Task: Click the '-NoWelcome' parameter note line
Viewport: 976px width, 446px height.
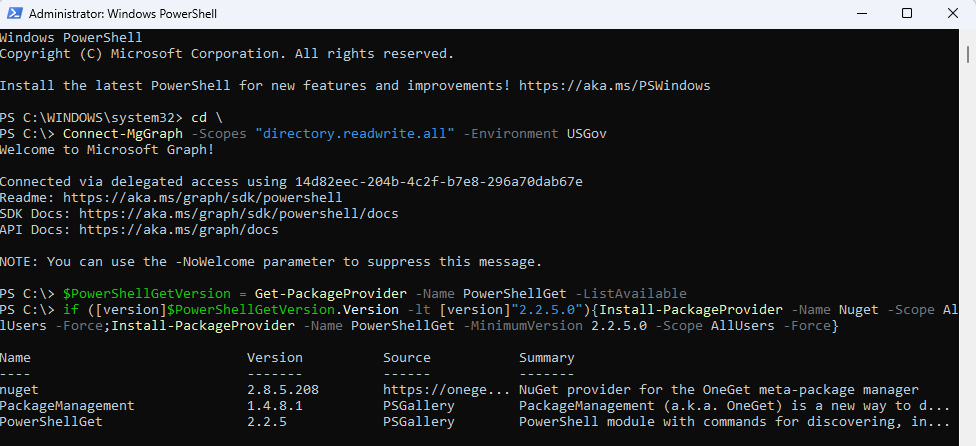Action: [271, 262]
